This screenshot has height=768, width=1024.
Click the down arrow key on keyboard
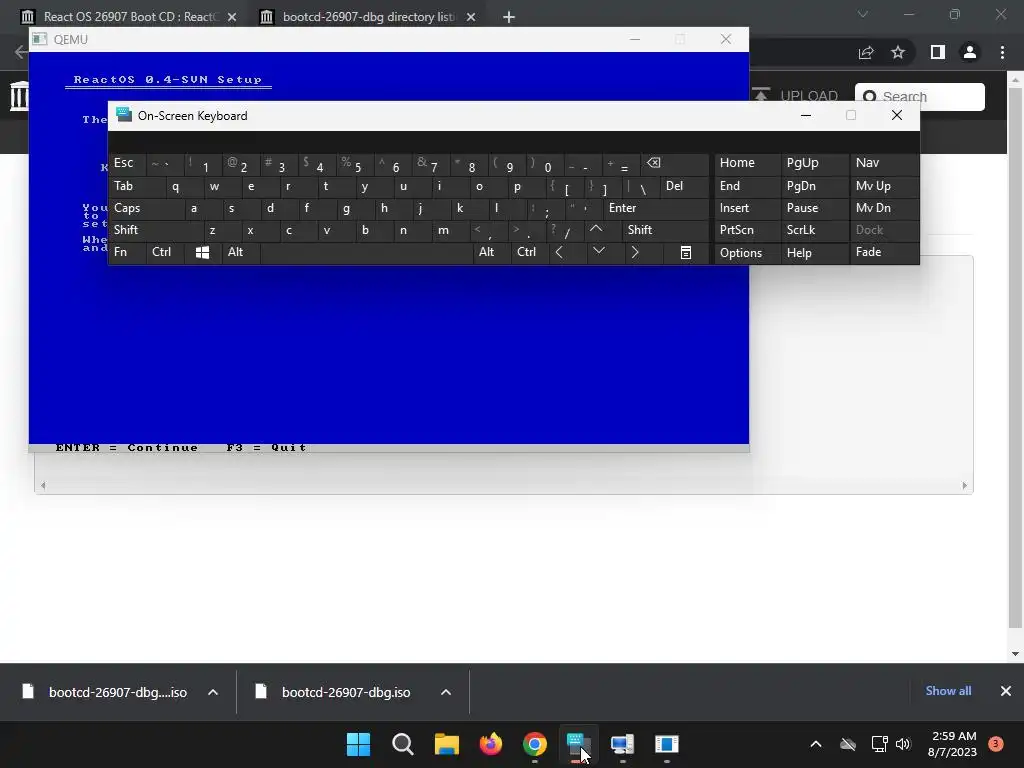(598, 252)
